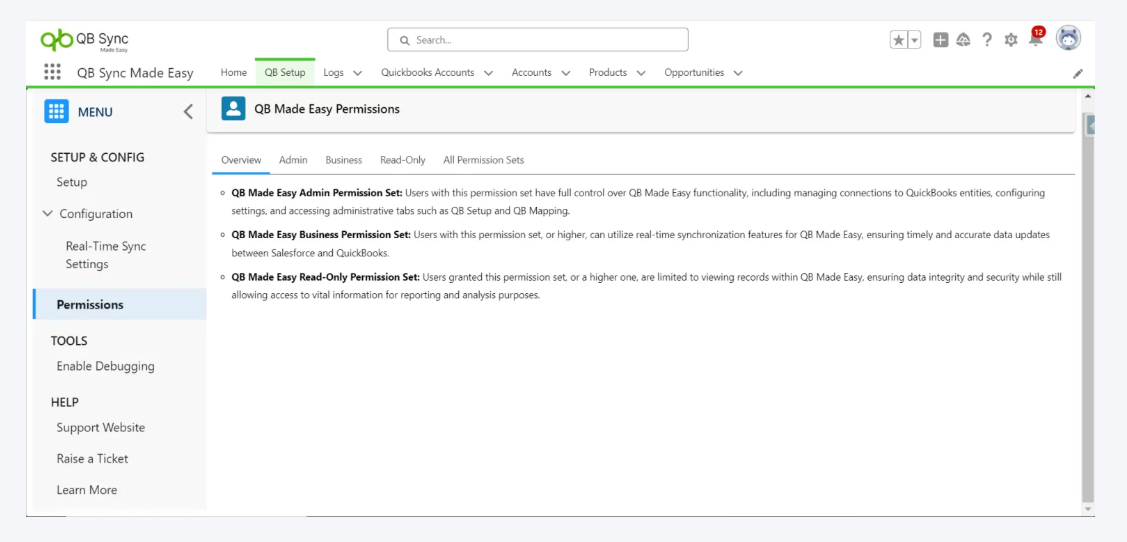Image resolution: width=1127 pixels, height=542 pixels.
Task: Open the Raise a Ticket link
Action: (x=92, y=459)
